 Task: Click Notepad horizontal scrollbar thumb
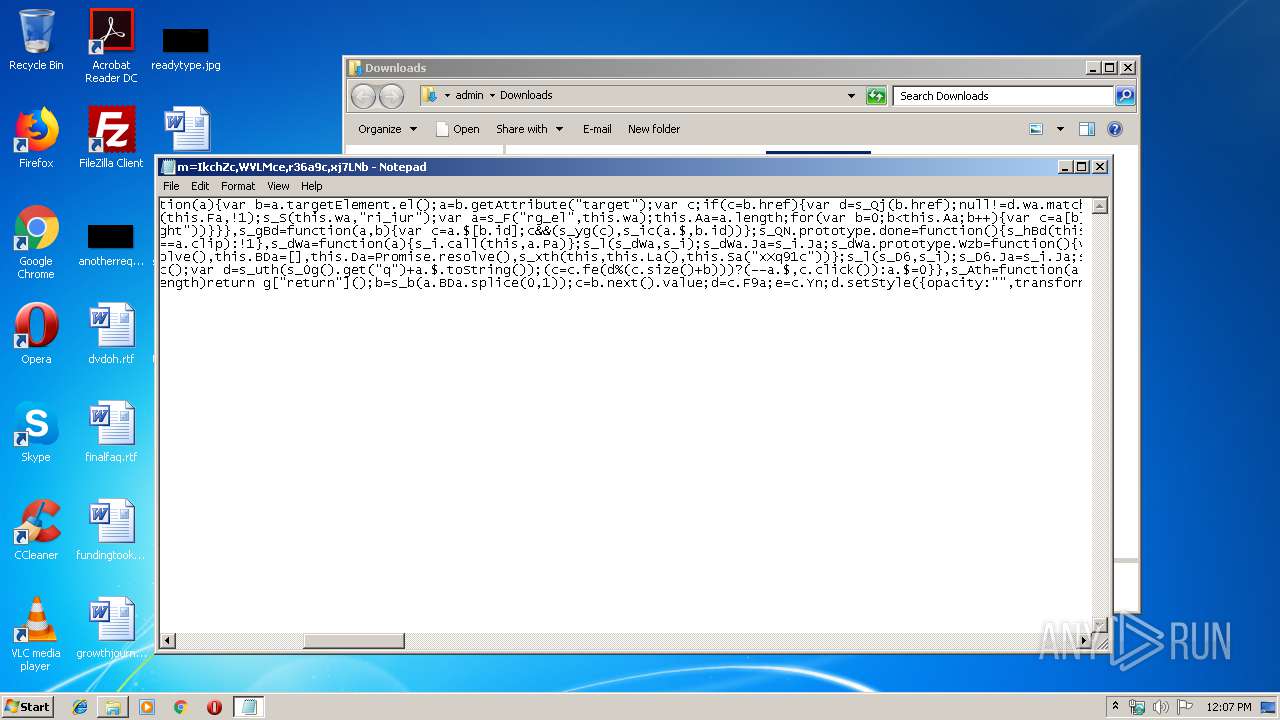(x=354, y=640)
